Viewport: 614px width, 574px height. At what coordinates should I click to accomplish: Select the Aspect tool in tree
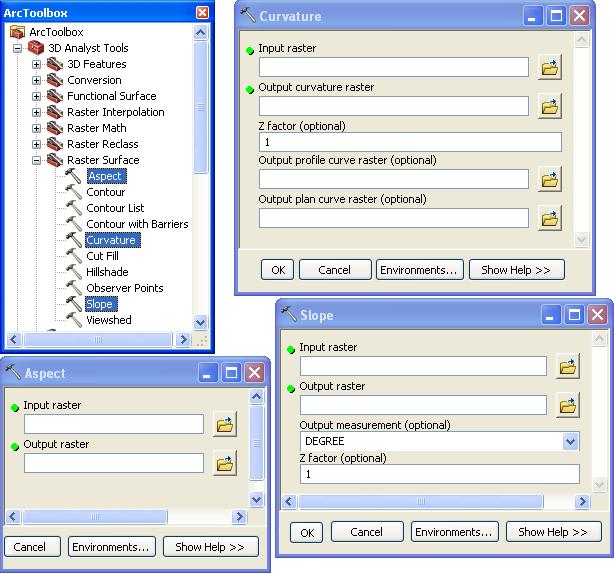point(107,176)
